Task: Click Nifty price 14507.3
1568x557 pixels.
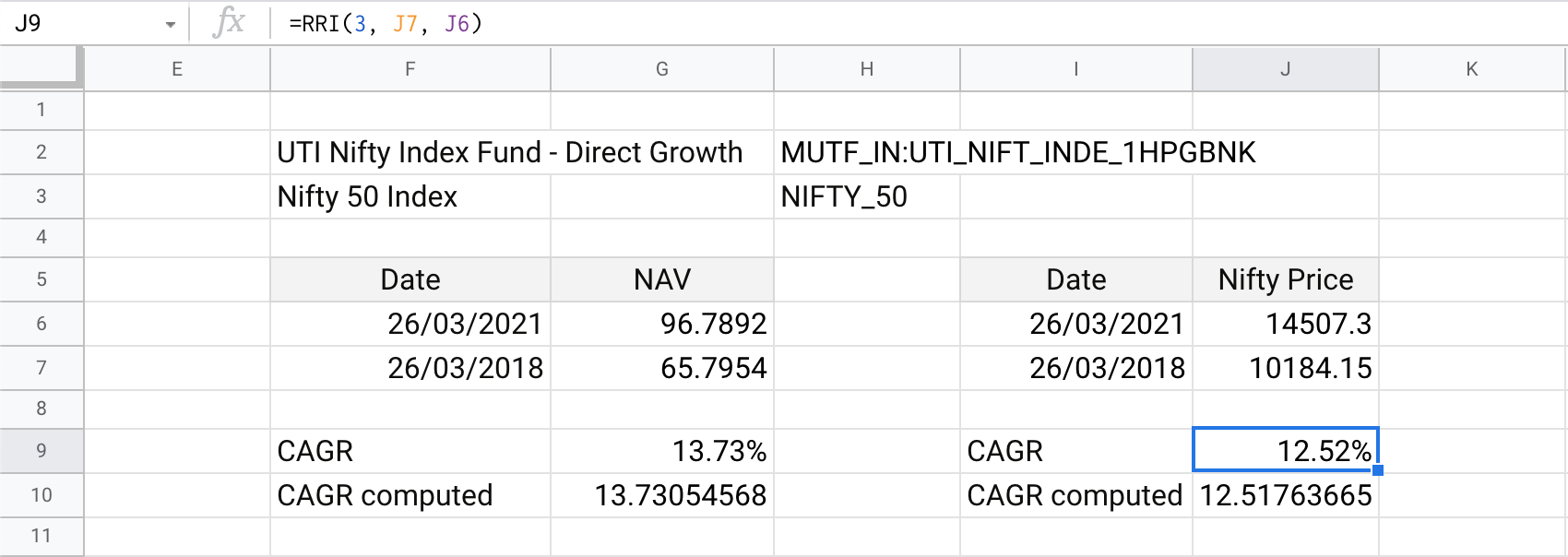Action: click(x=1286, y=324)
